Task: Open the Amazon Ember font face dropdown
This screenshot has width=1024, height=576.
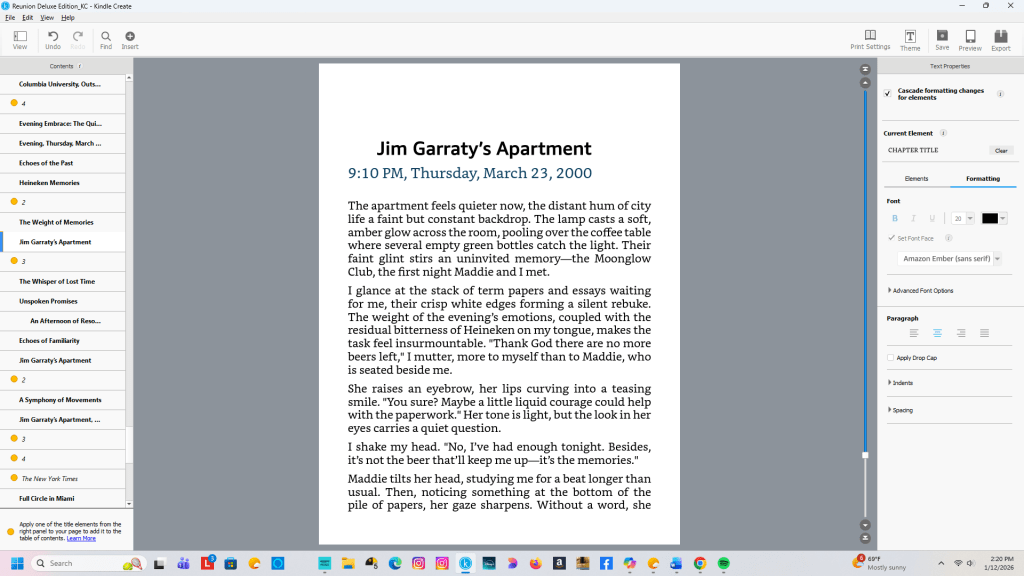Action: (949, 258)
